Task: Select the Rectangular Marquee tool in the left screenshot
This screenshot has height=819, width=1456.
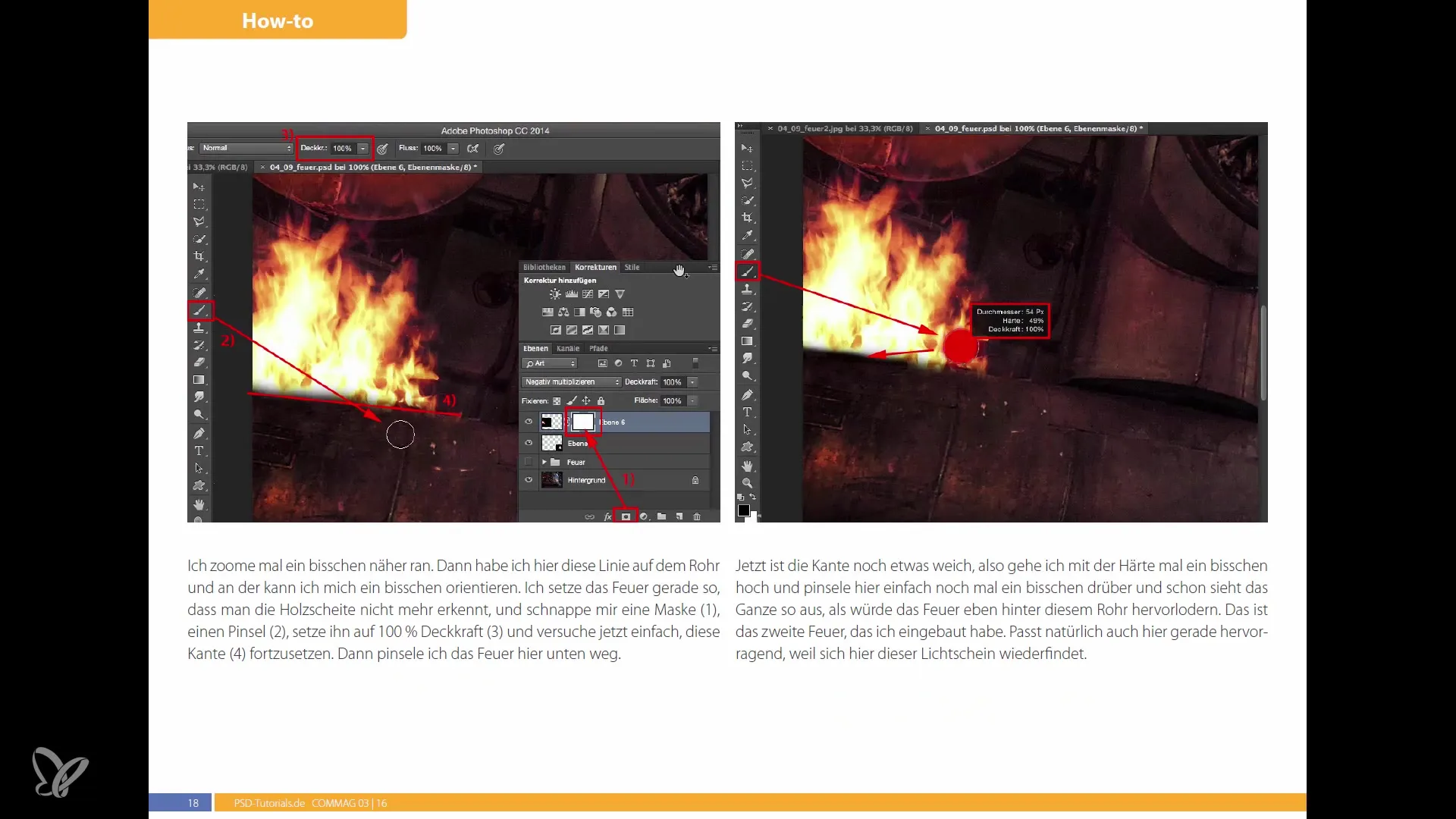Action: 199,204
